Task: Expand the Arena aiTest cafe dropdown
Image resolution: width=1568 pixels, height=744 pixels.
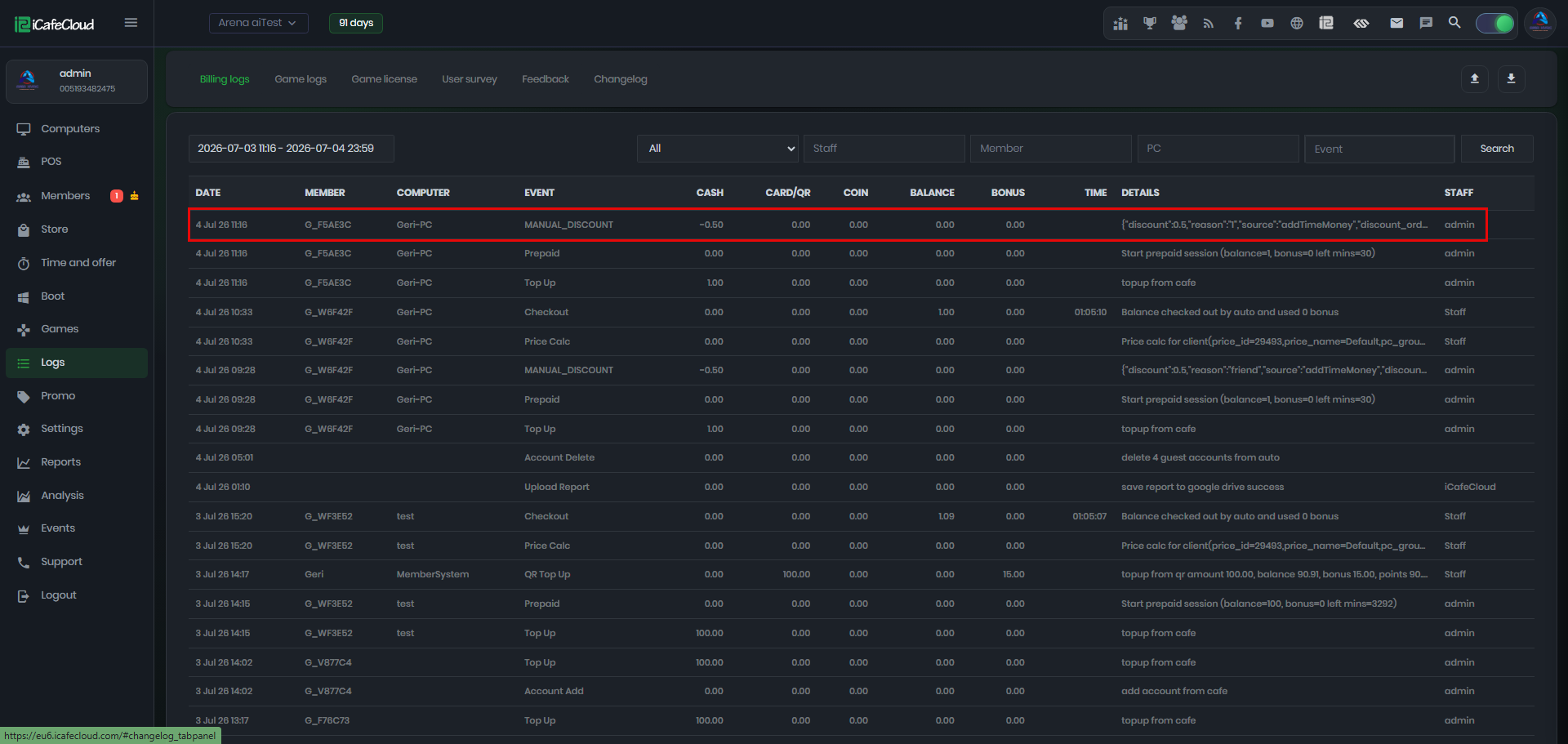Action: pyautogui.click(x=258, y=23)
